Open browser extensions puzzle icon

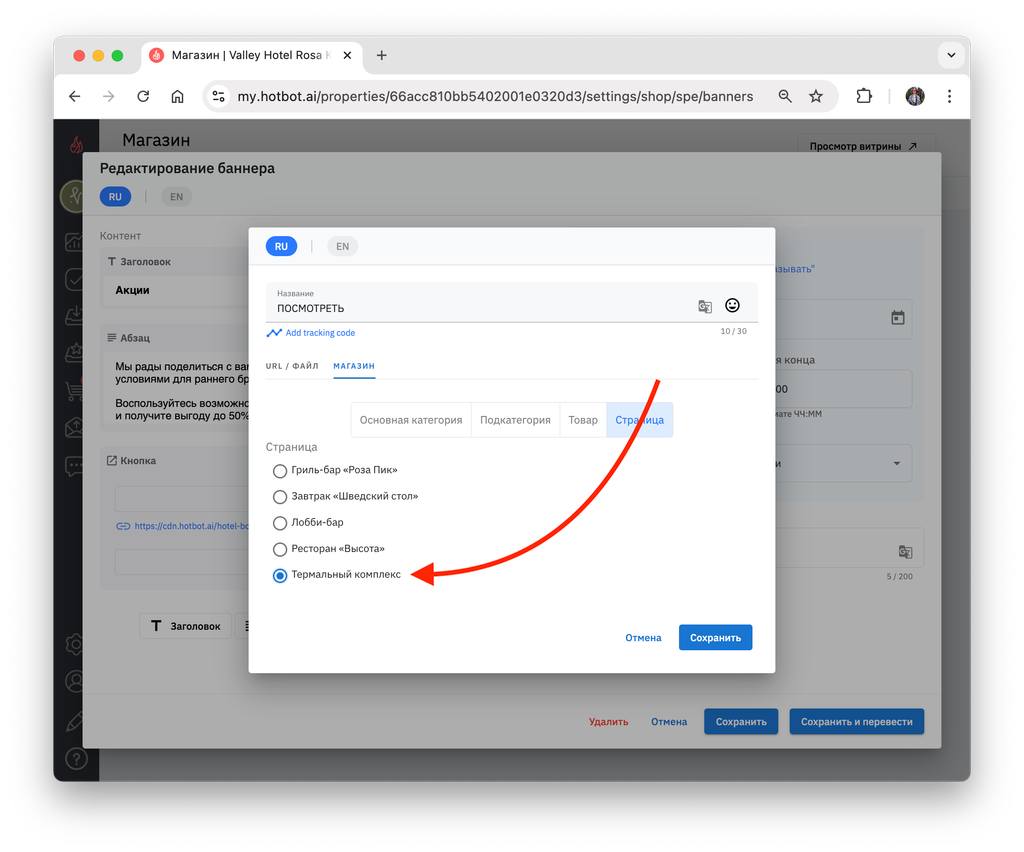pos(863,97)
